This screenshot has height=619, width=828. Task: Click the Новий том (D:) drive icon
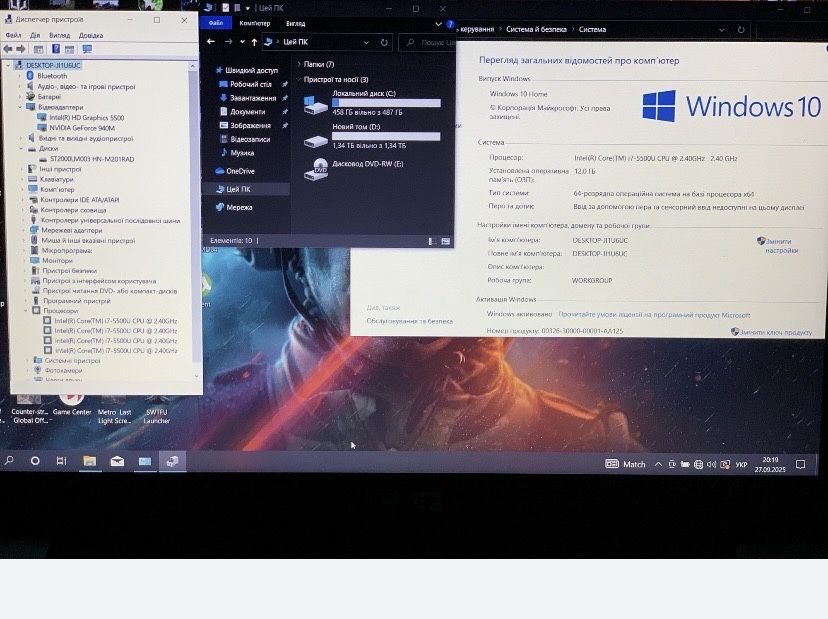pyautogui.click(x=316, y=140)
